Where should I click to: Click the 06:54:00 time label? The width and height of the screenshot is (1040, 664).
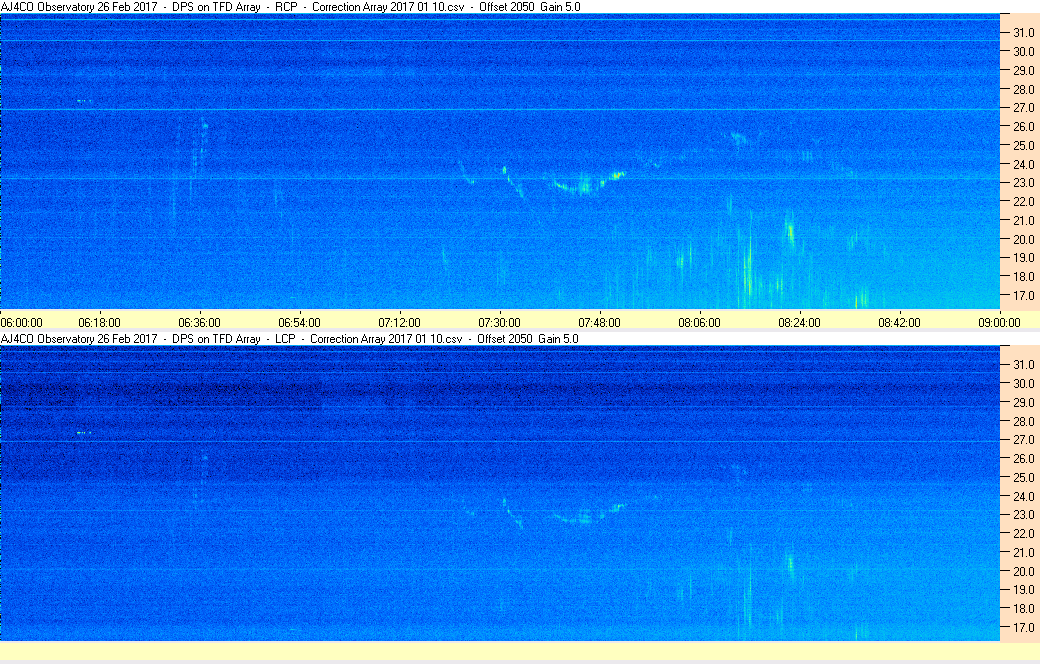pyautogui.click(x=299, y=322)
